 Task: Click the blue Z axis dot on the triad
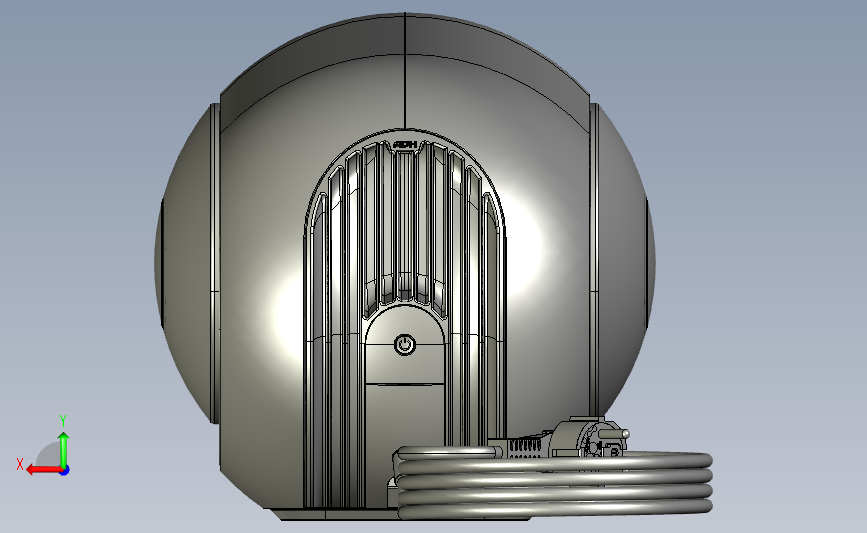[x=65, y=471]
